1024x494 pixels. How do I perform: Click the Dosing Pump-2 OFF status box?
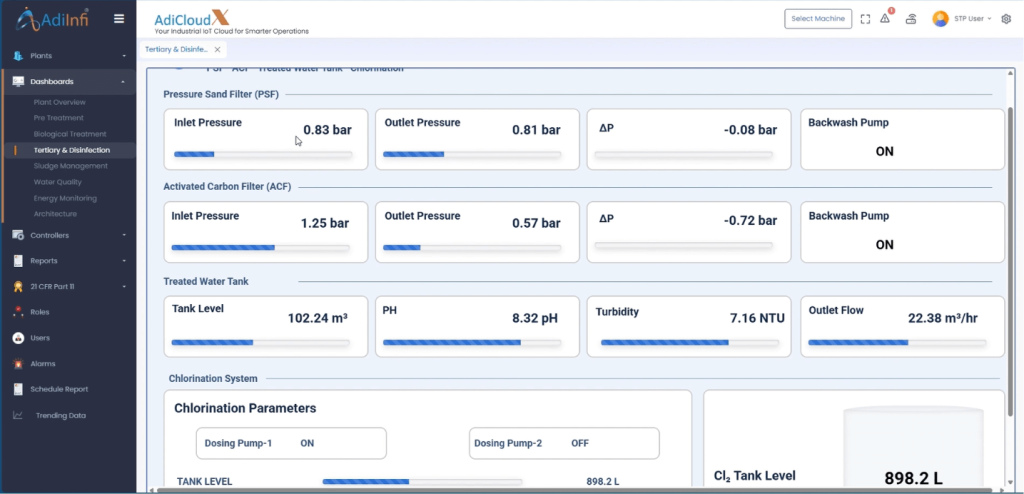(x=564, y=443)
